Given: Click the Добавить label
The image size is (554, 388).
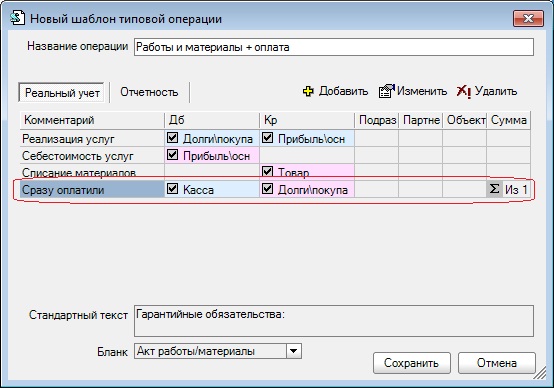Looking at the screenshot, I should click(x=343, y=91).
